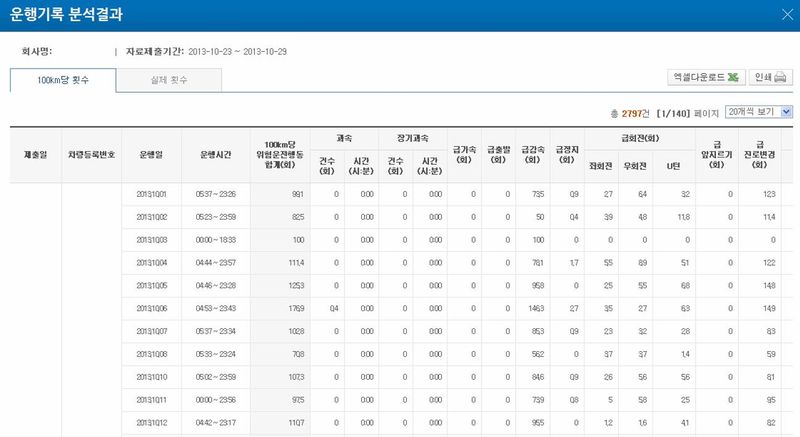Select the 20131008 운행일 cell

[x=151, y=354]
